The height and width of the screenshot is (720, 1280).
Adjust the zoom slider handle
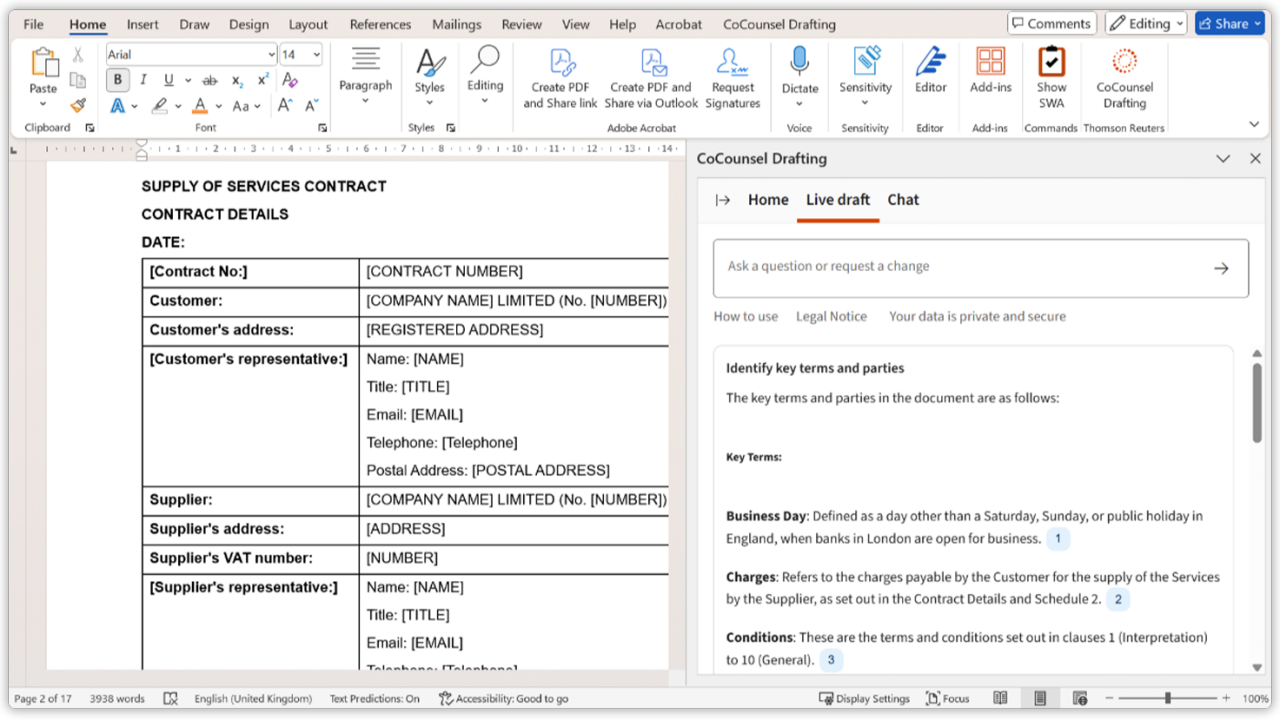point(1168,698)
